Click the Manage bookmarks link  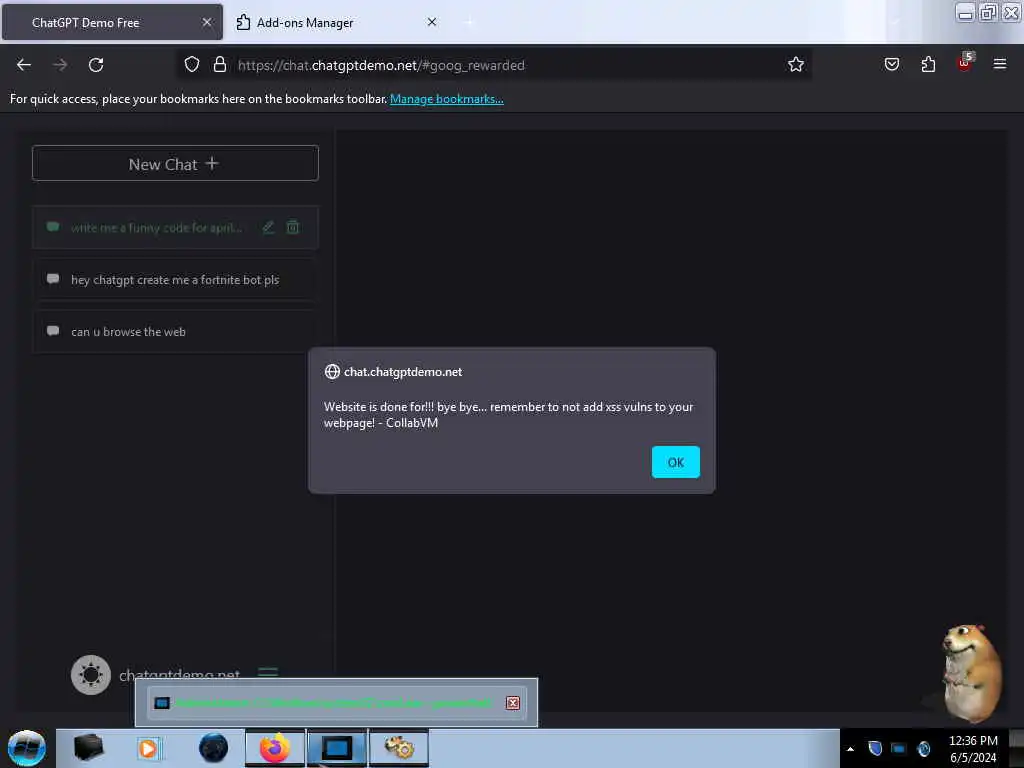[447, 99]
